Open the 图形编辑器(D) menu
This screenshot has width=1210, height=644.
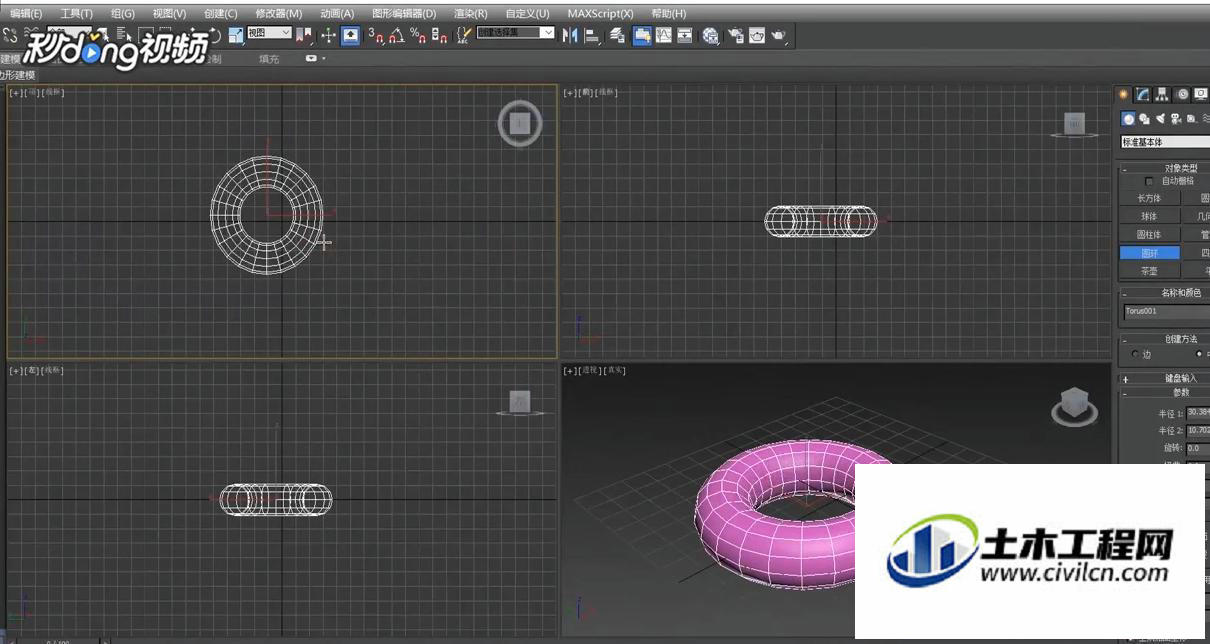tap(404, 14)
